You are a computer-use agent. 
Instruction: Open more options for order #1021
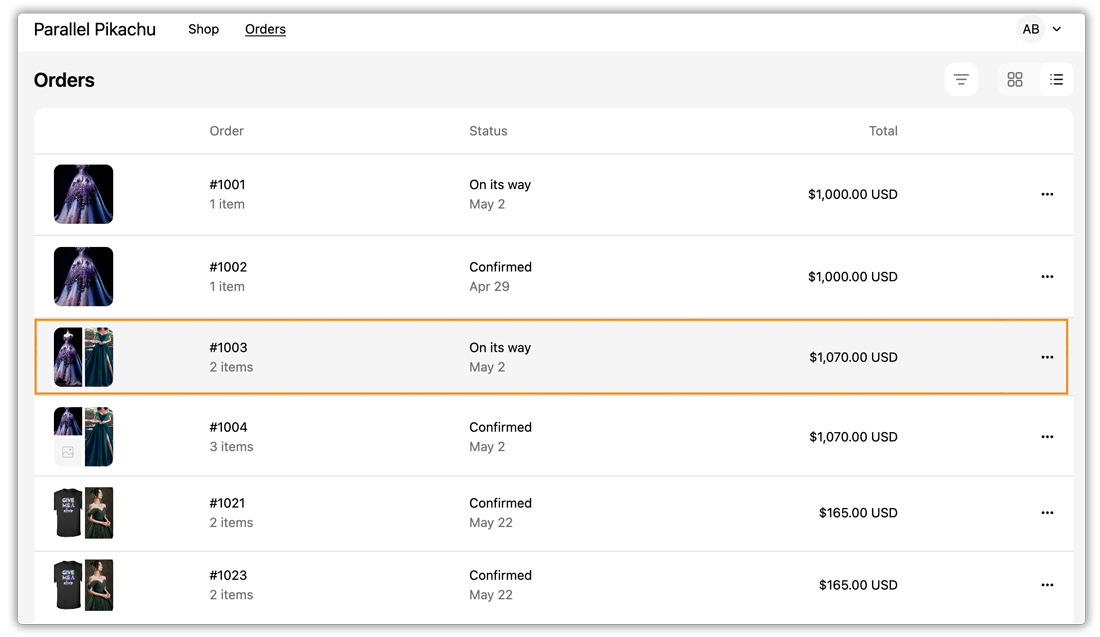[x=1047, y=513]
